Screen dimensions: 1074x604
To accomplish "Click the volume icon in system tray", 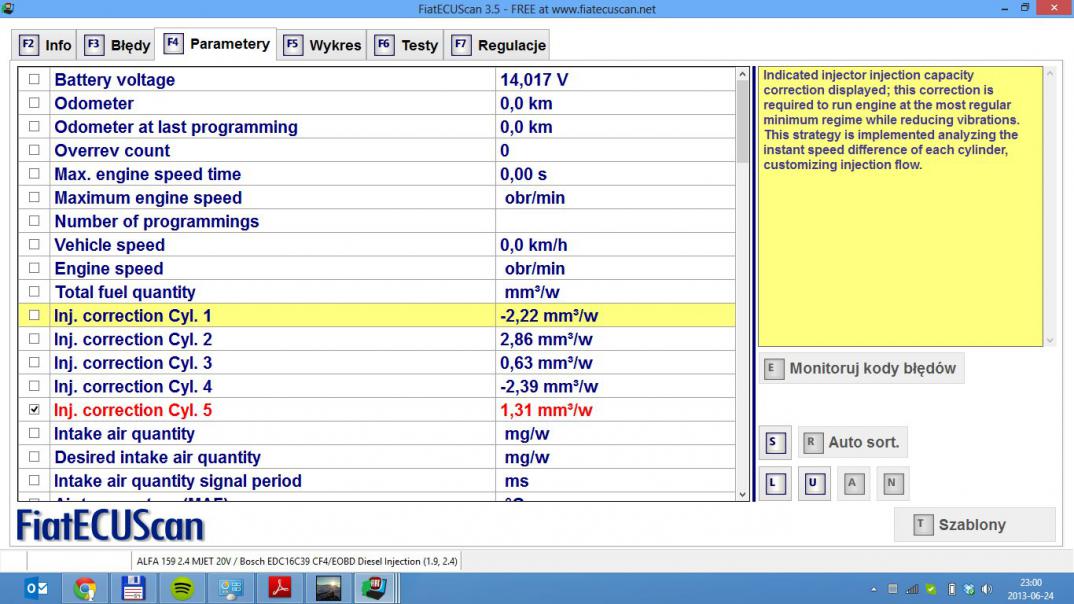I will [x=987, y=590].
